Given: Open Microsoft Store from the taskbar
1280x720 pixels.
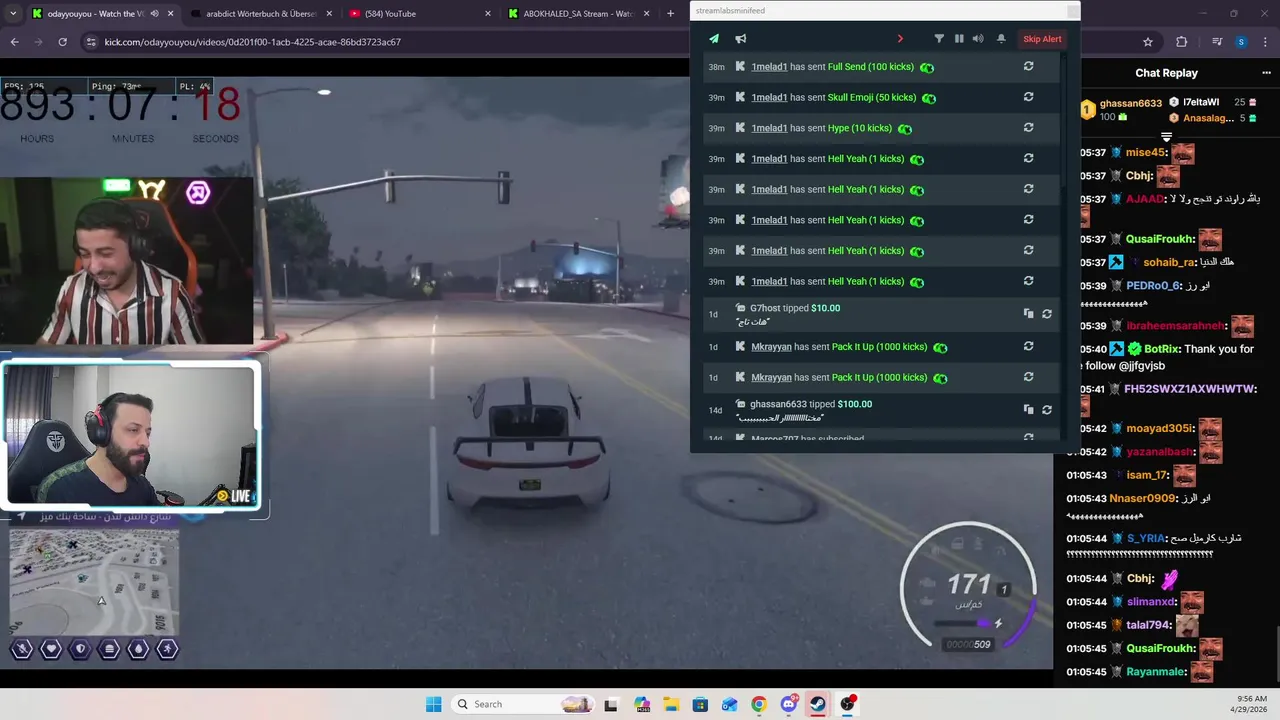Looking at the screenshot, I should pos(700,704).
